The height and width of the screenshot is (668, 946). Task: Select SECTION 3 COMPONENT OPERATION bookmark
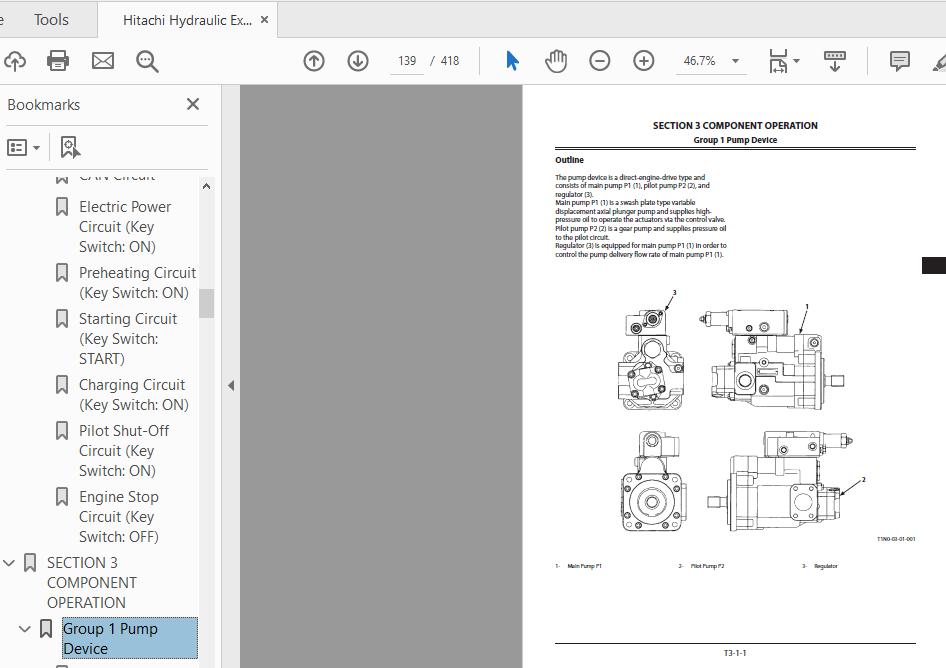pos(92,582)
